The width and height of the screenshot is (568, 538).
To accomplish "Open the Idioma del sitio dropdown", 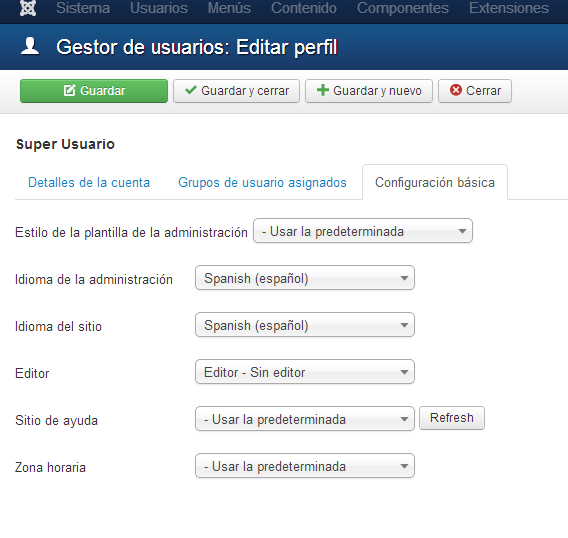I will [305, 325].
